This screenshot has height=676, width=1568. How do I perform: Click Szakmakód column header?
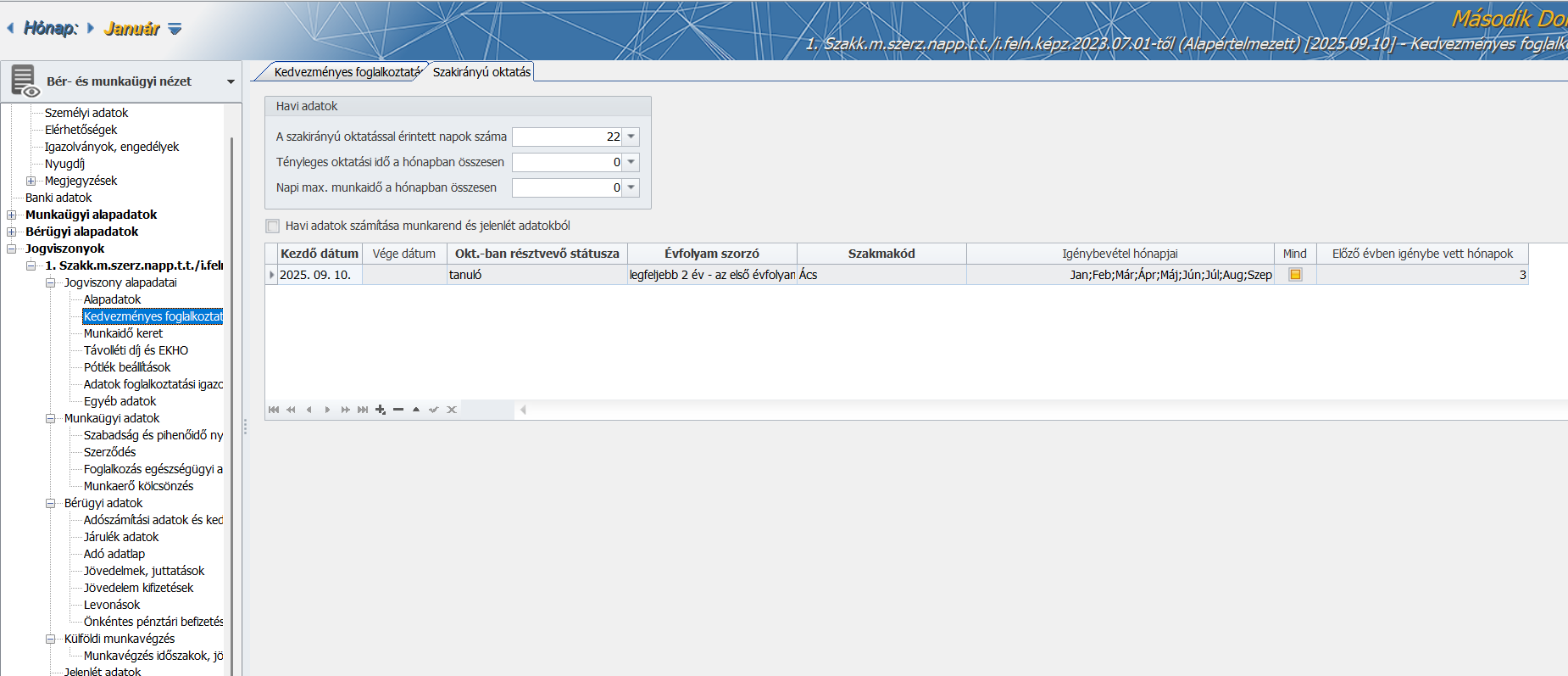[x=881, y=254]
